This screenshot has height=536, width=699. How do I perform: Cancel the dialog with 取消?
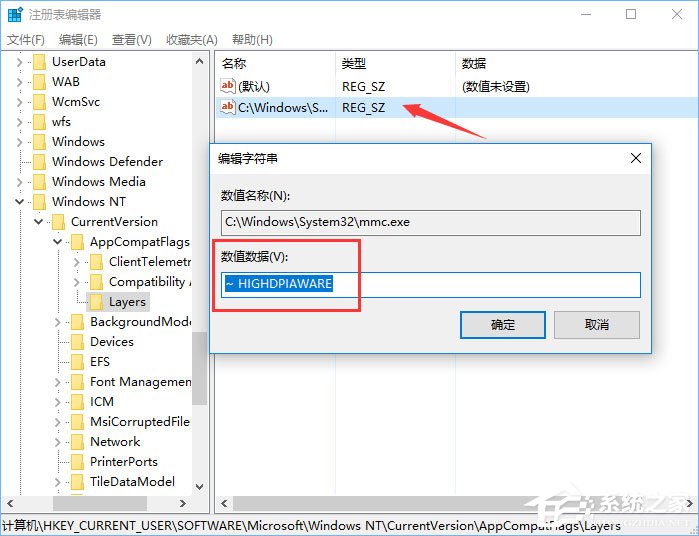click(597, 325)
